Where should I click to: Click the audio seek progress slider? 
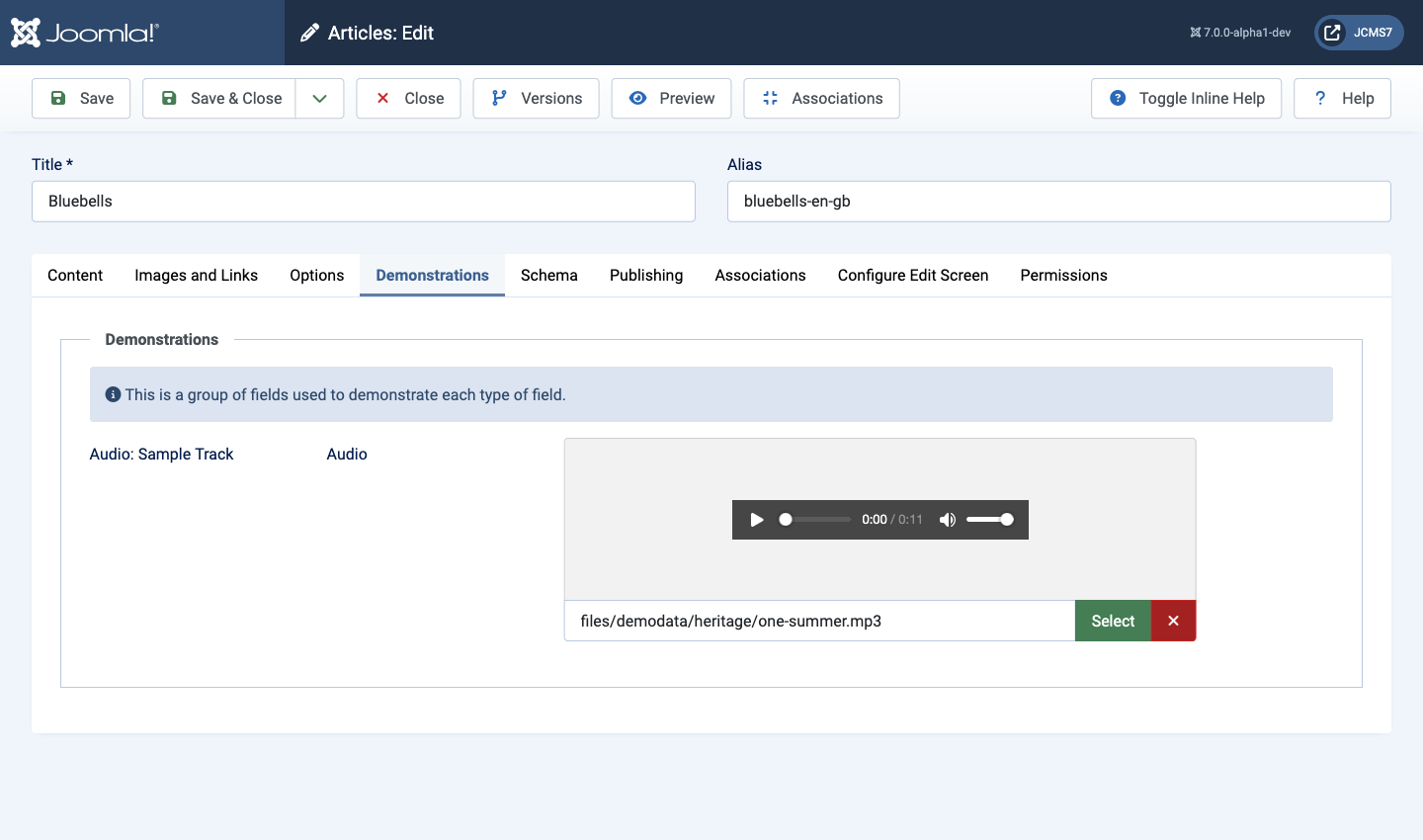click(815, 520)
